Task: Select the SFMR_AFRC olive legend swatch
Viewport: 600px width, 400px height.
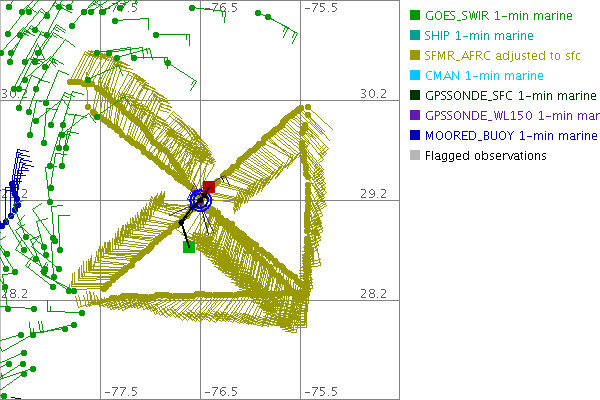Action: 415,56
